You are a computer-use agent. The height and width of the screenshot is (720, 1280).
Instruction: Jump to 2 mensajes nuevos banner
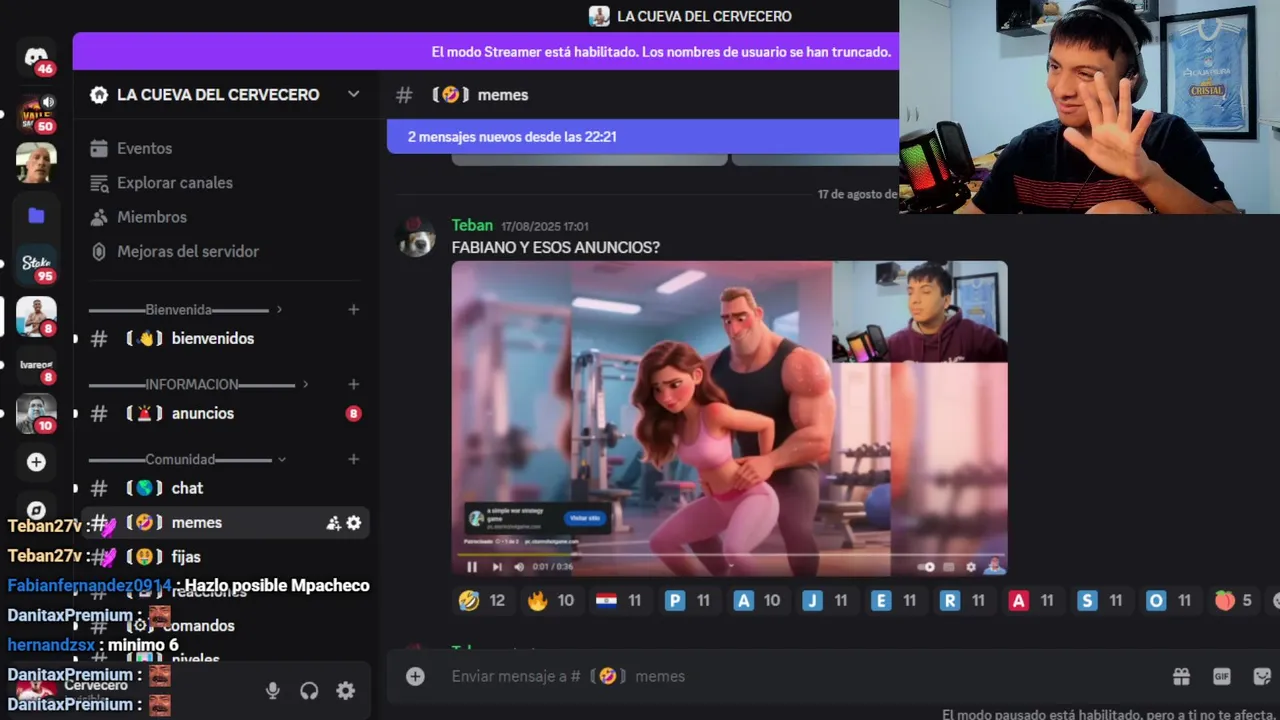[643, 137]
